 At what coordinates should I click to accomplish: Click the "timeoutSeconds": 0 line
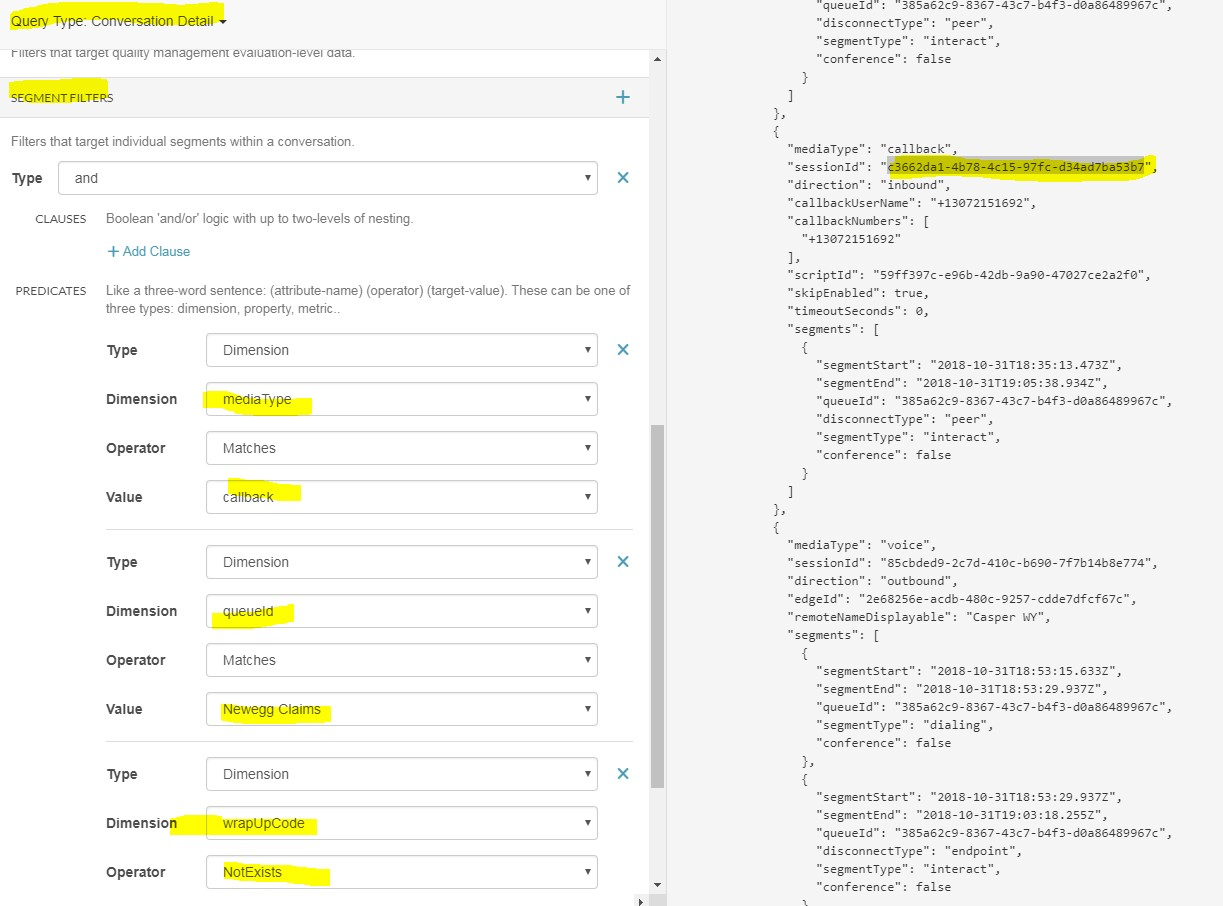click(858, 311)
